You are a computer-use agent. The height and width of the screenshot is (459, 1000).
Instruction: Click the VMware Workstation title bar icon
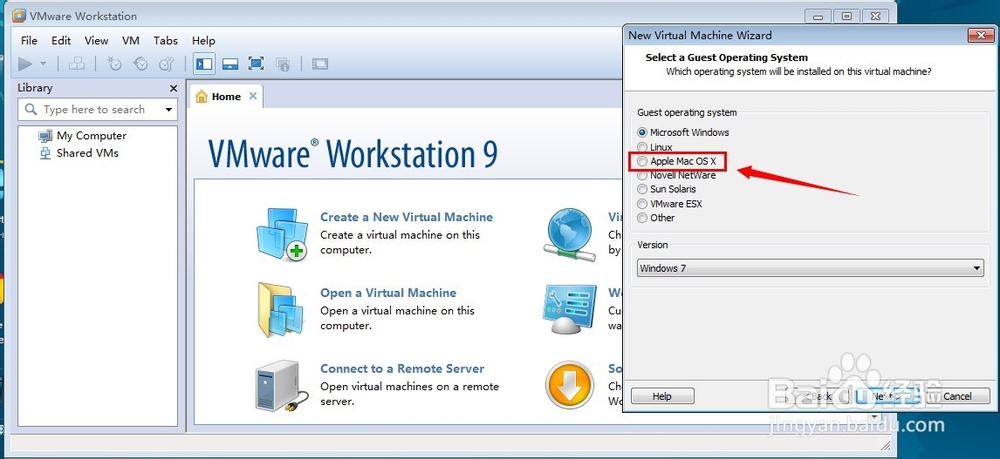19,16
